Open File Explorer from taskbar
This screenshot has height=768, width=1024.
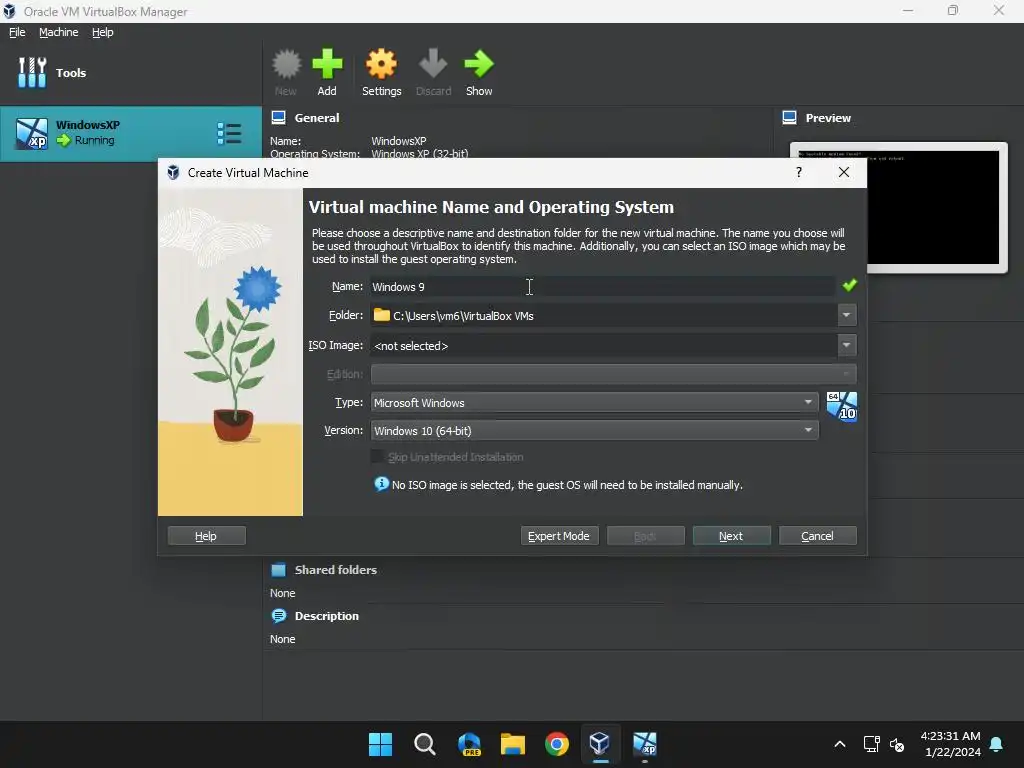(x=513, y=744)
